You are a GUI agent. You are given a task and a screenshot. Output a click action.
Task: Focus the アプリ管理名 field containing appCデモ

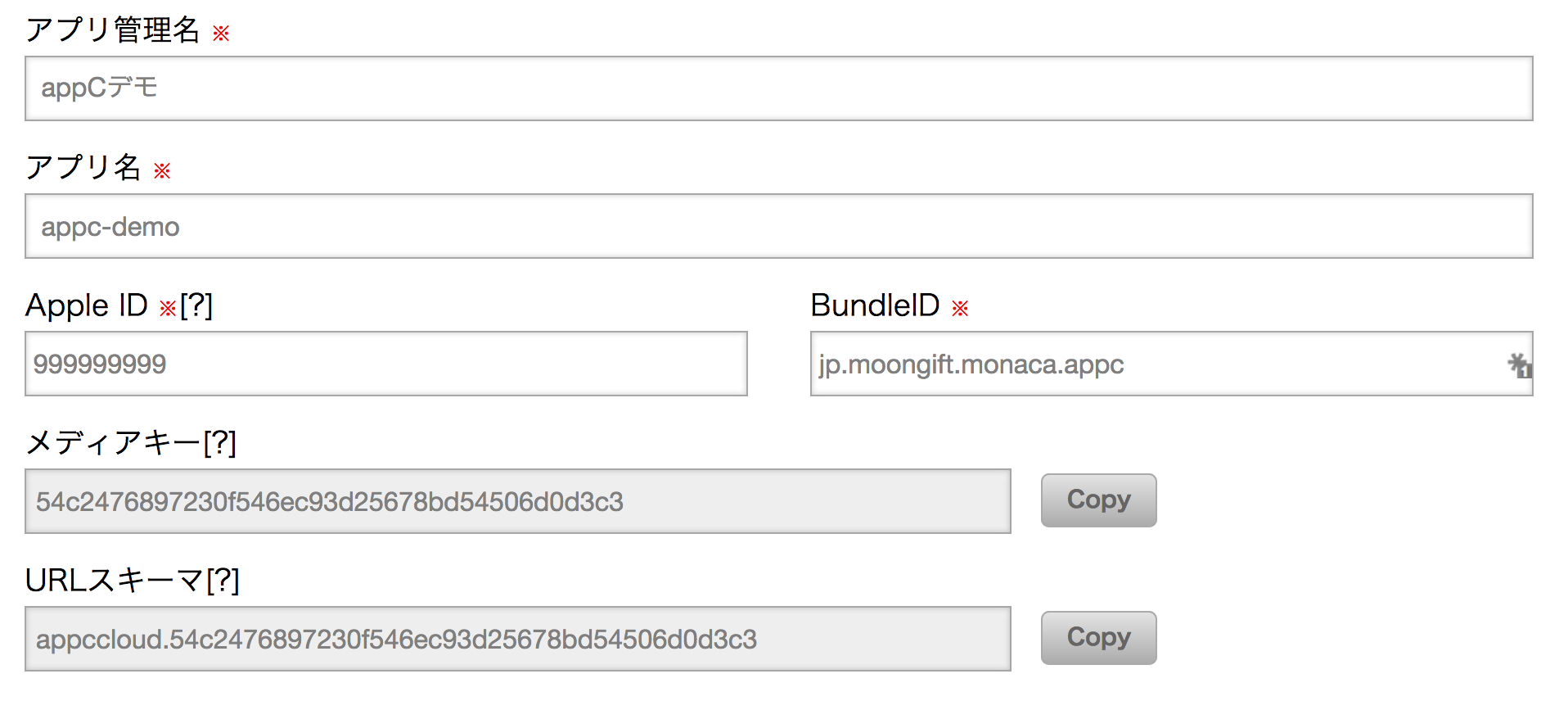click(777, 88)
